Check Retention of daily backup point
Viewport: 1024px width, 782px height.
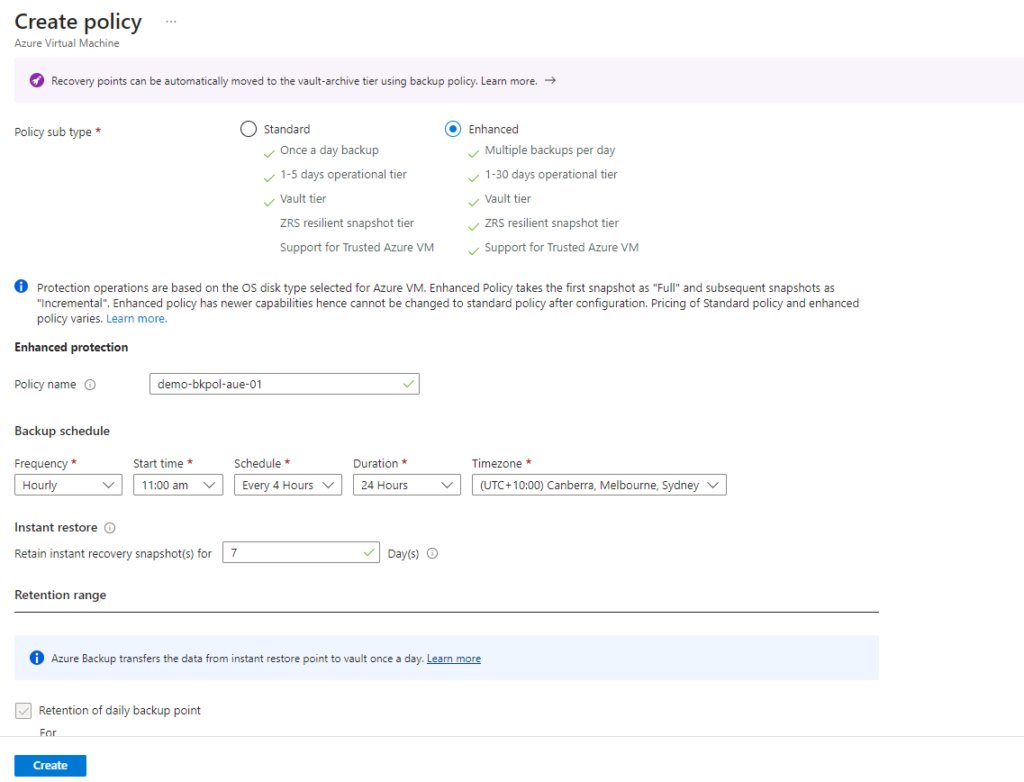point(22,710)
